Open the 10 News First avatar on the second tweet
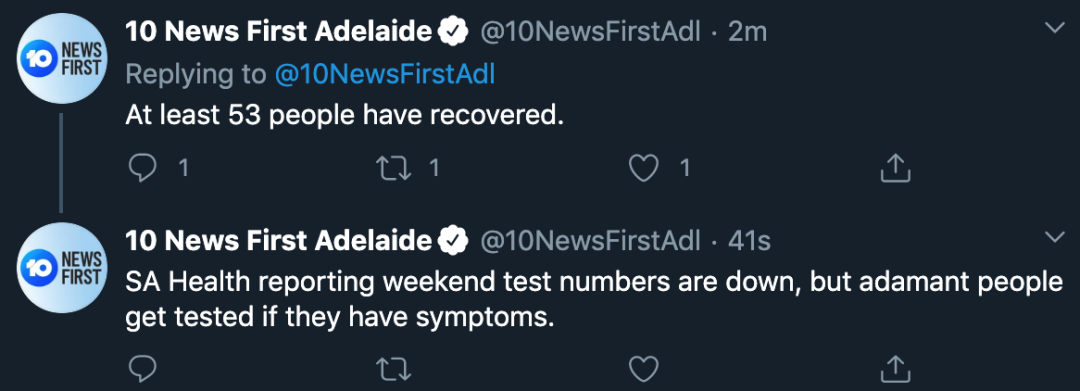1080x391 pixels. (62, 268)
